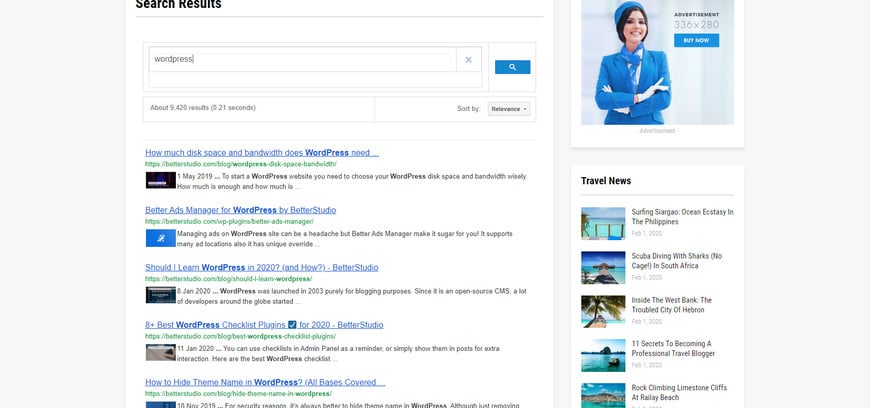Open 'How much disk space and bandwidth' result
The image size is (870, 408).
coord(262,153)
